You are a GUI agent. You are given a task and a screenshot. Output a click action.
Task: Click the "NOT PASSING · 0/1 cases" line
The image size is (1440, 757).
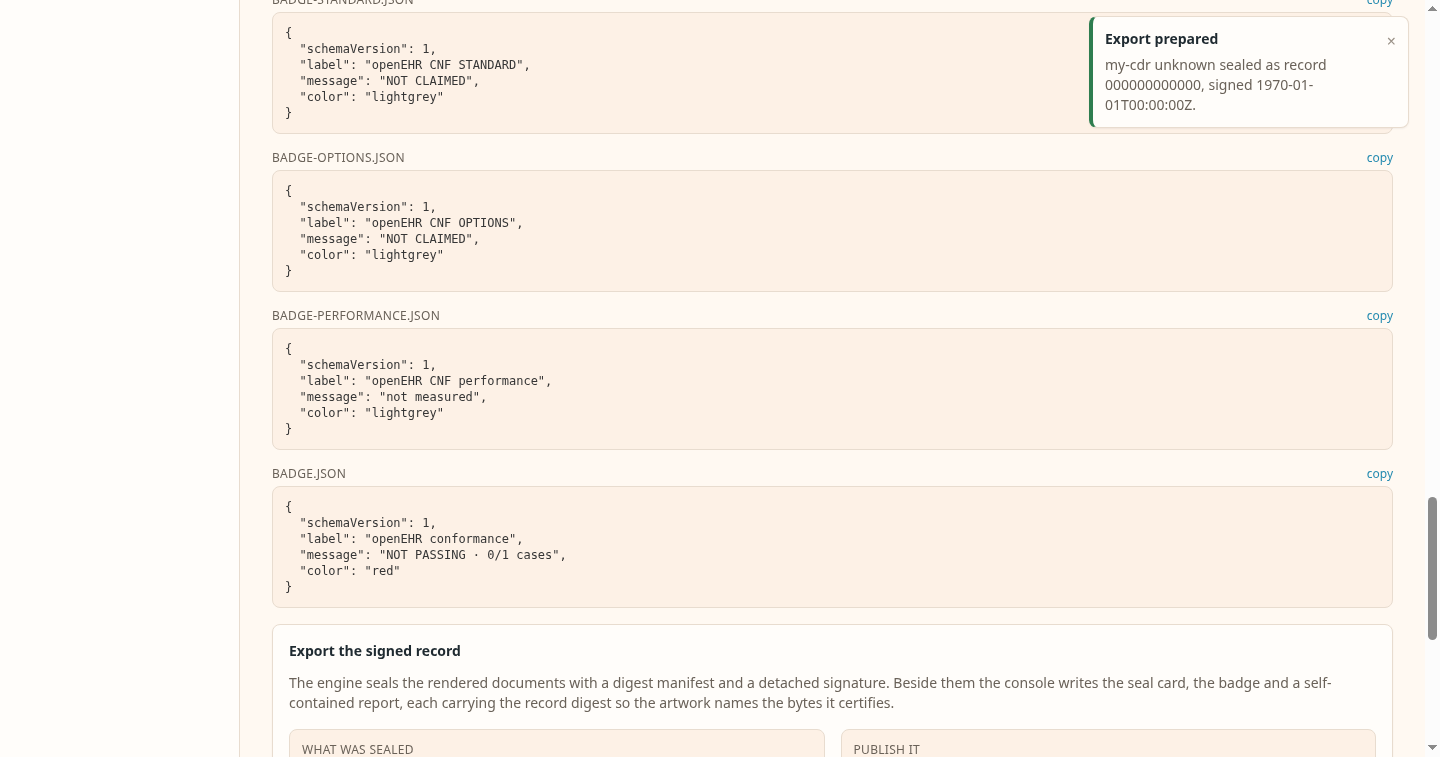pyautogui.click(x=433, y=555)
